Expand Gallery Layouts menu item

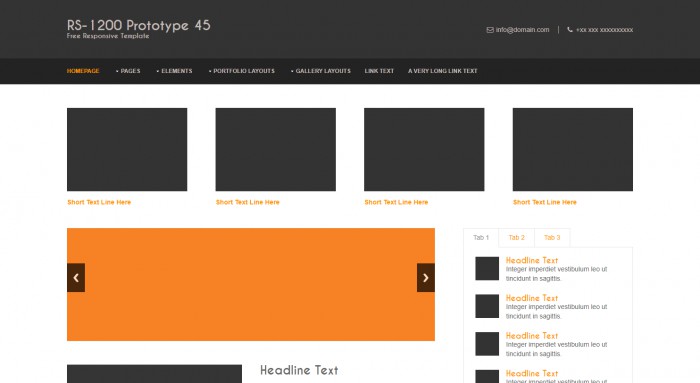click(321, 71)
